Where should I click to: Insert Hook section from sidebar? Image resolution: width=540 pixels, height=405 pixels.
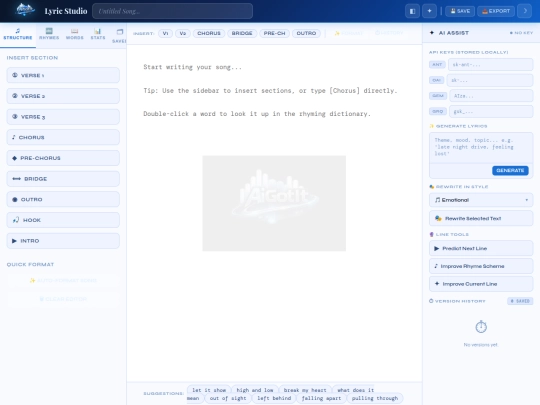(x=63, y=220)
